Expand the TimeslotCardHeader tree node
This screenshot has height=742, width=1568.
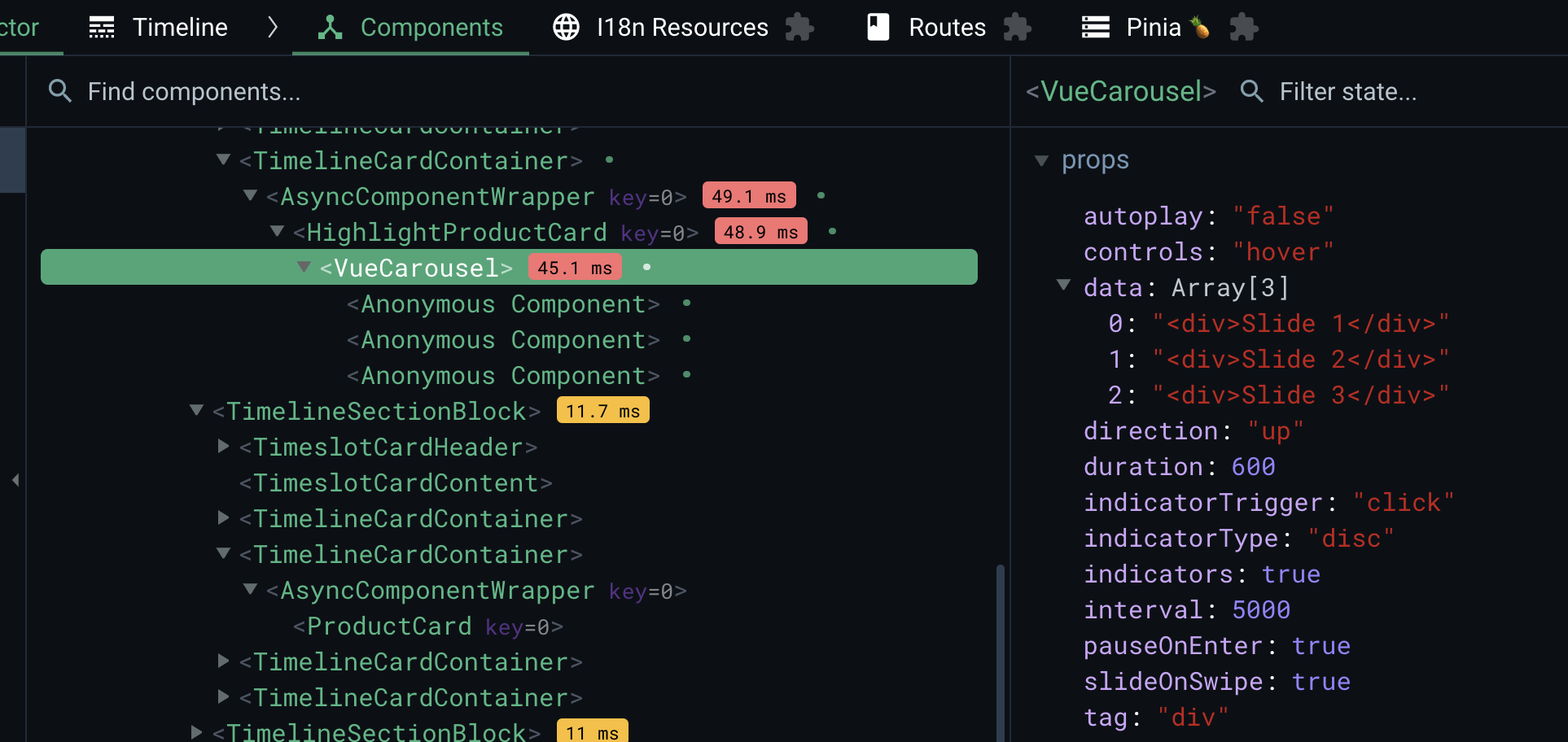point(222,446)
